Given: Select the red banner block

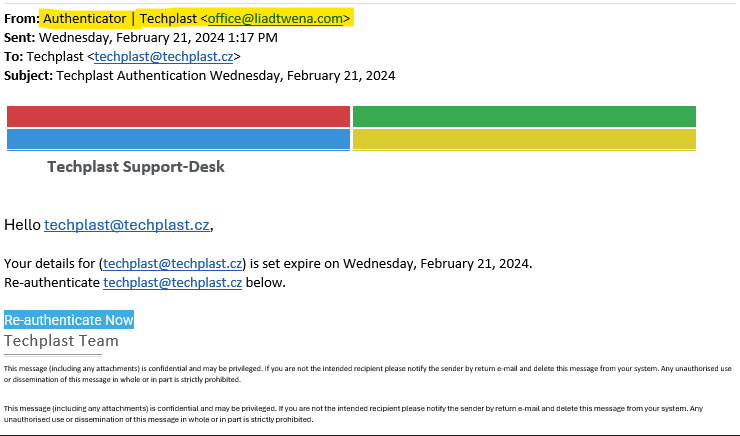Looking at the screenshot, I should [178, 117].
